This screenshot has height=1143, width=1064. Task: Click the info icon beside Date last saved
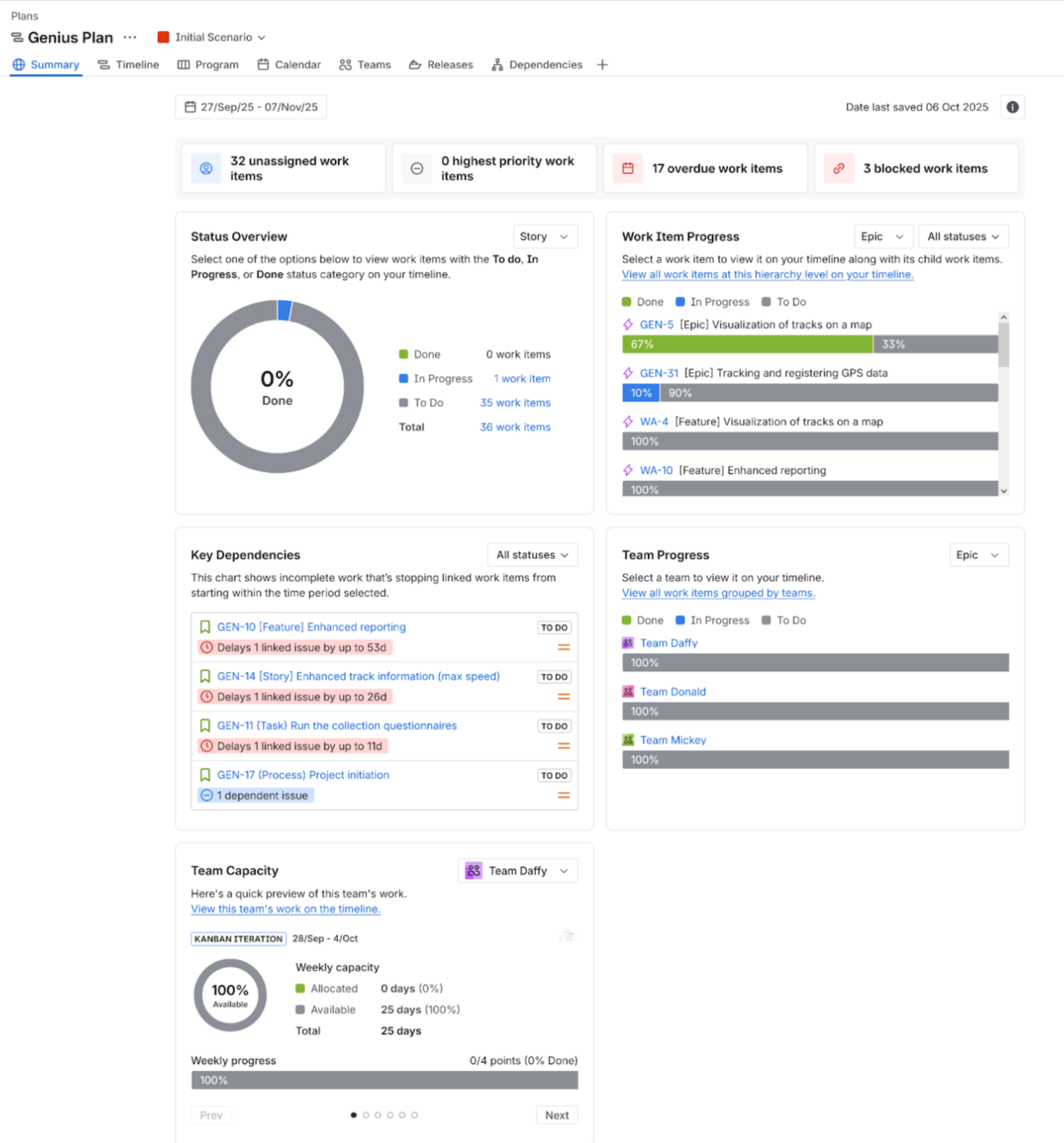click(x=1012, y=107)
